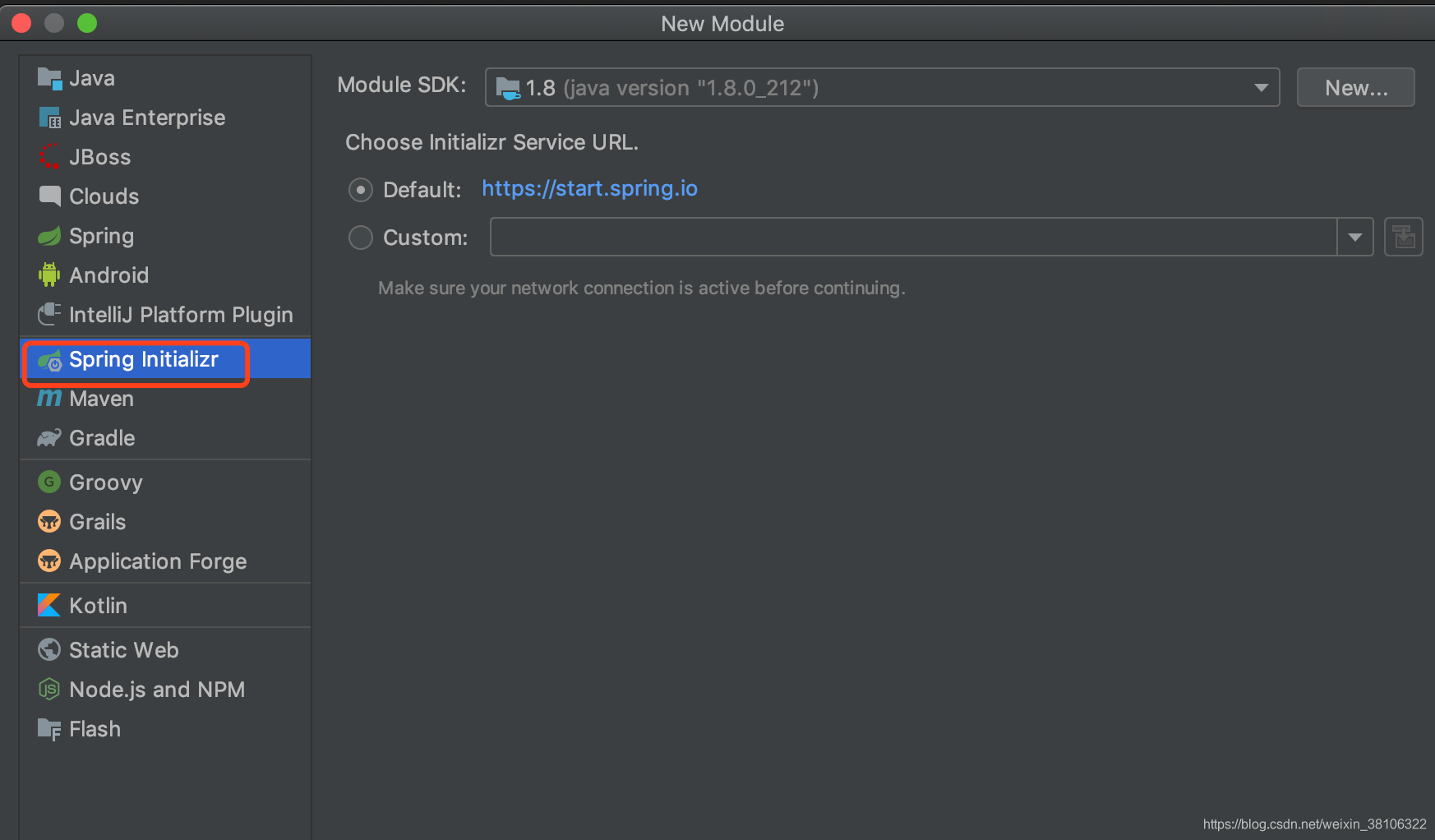Click the Spring Initializr leaf-gear icon
The image size is (1435, 840).
[49, 360]
